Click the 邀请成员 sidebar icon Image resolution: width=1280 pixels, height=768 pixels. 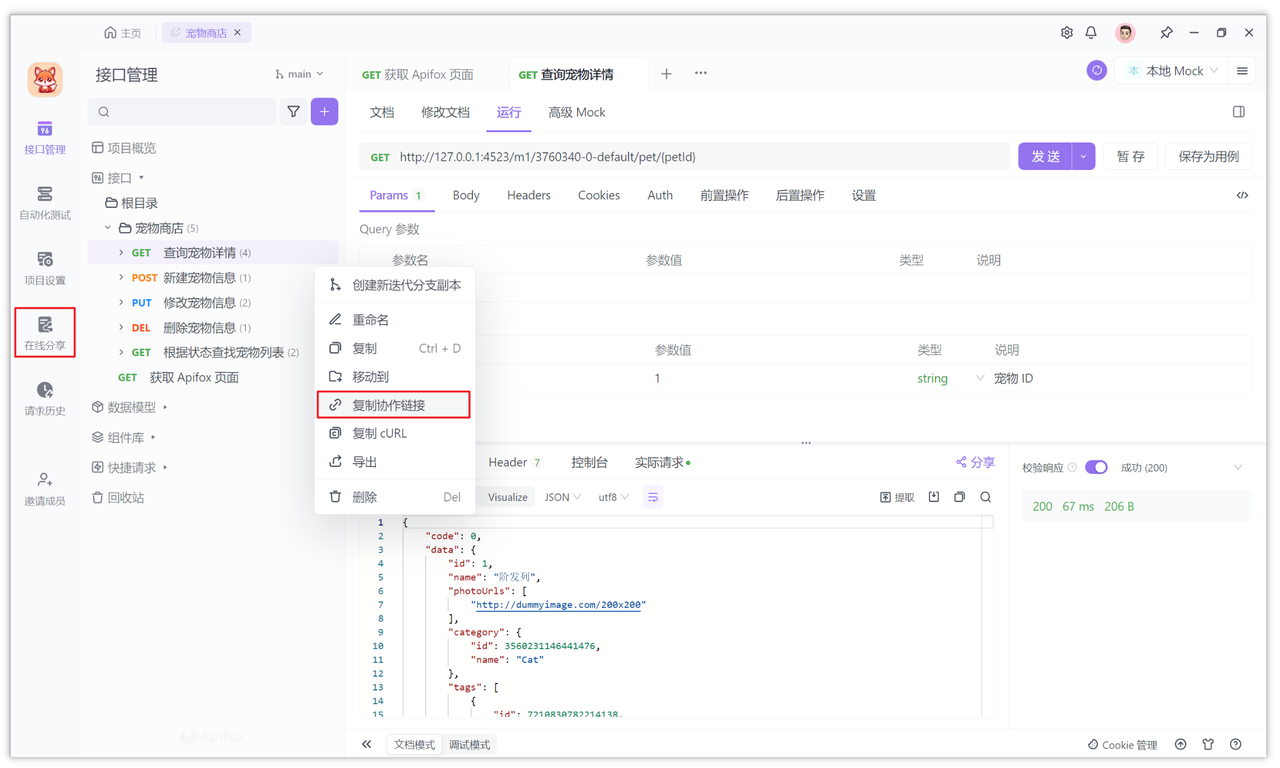pos(44,486)
